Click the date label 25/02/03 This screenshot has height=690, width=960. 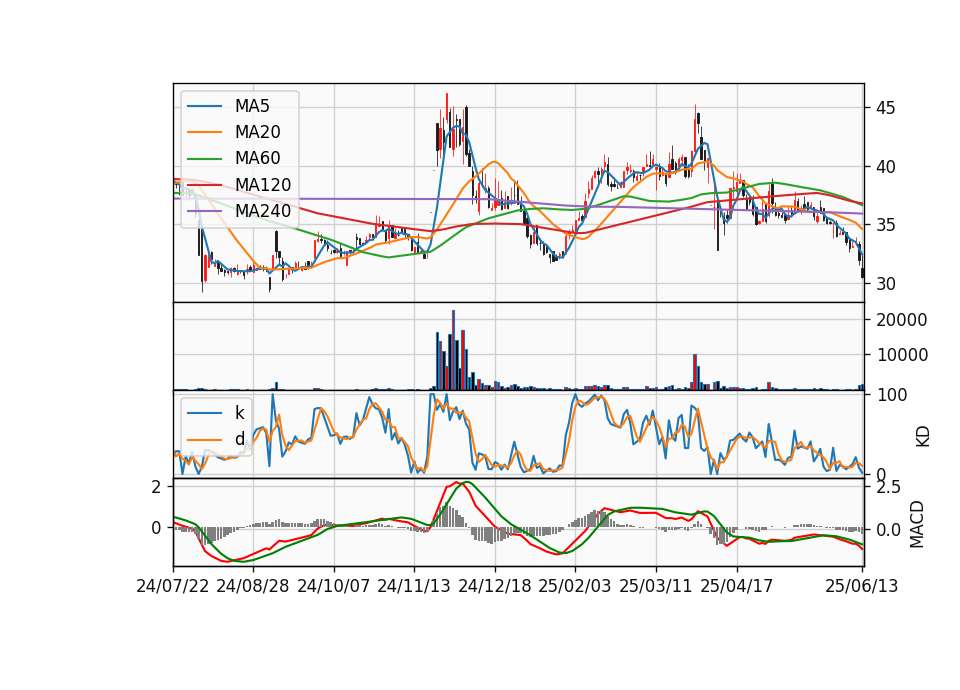coord(575,586)
